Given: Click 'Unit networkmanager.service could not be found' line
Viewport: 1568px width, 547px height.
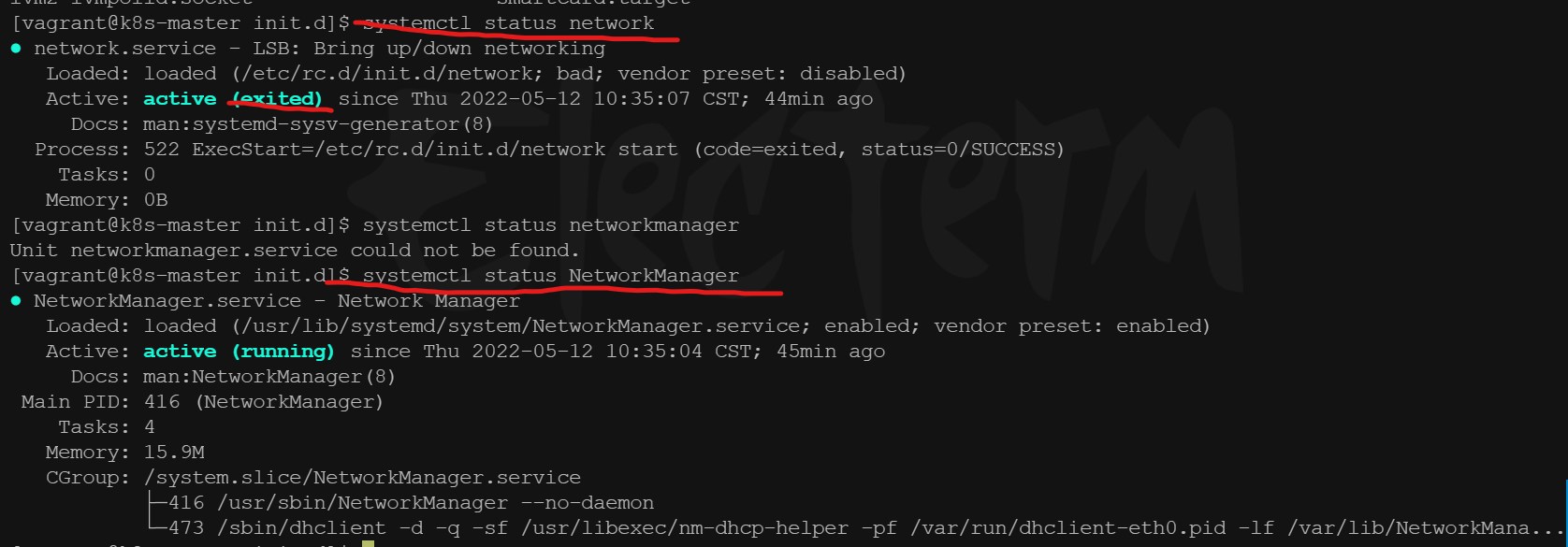Looking at the screenshot, I should pyautogui.click(x=295, y=250).
